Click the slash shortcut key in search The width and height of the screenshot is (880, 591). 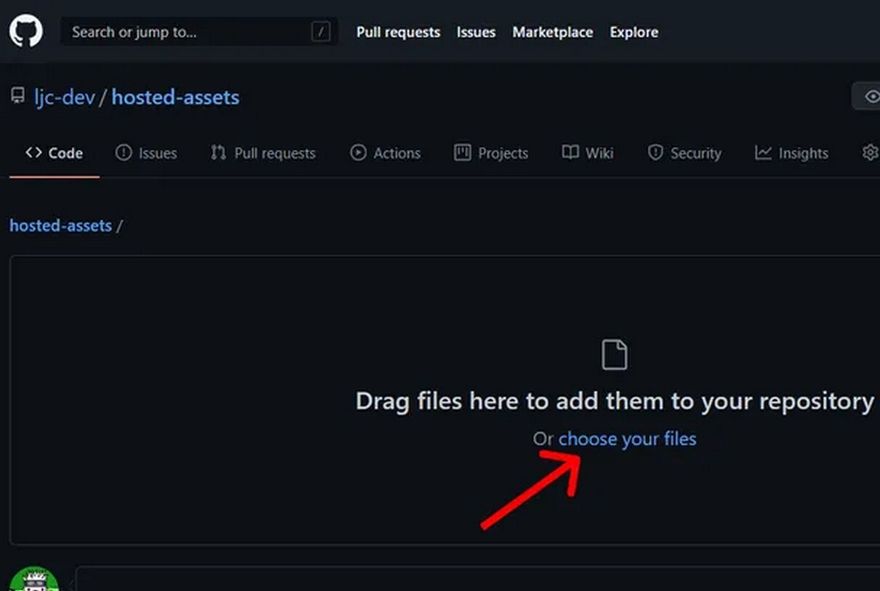[320, 32]
